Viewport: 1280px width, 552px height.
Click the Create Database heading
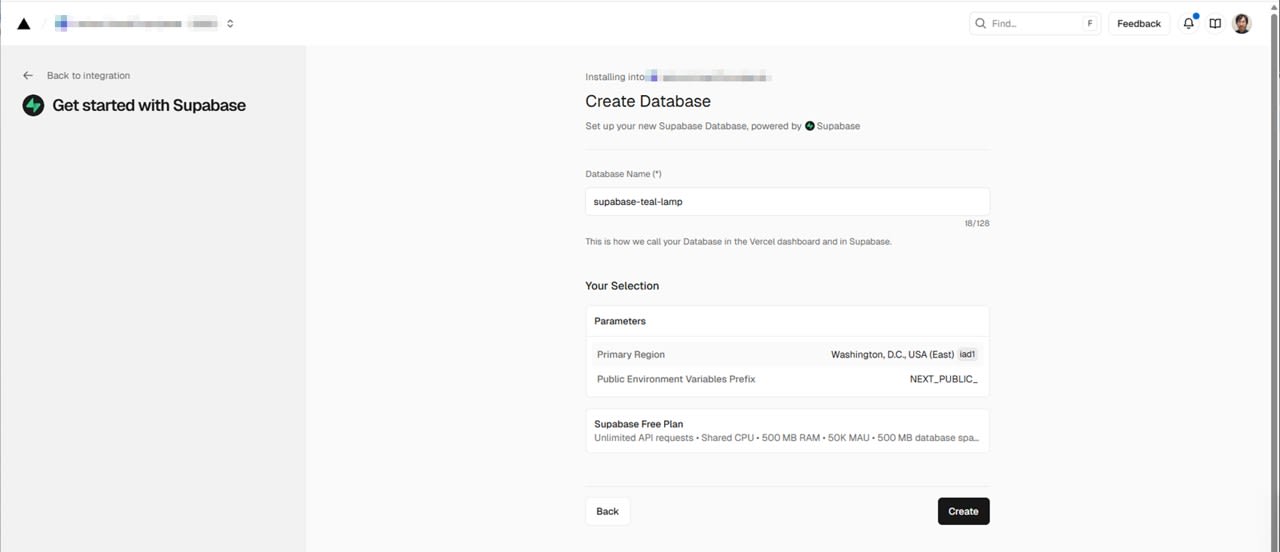[648, 101]
